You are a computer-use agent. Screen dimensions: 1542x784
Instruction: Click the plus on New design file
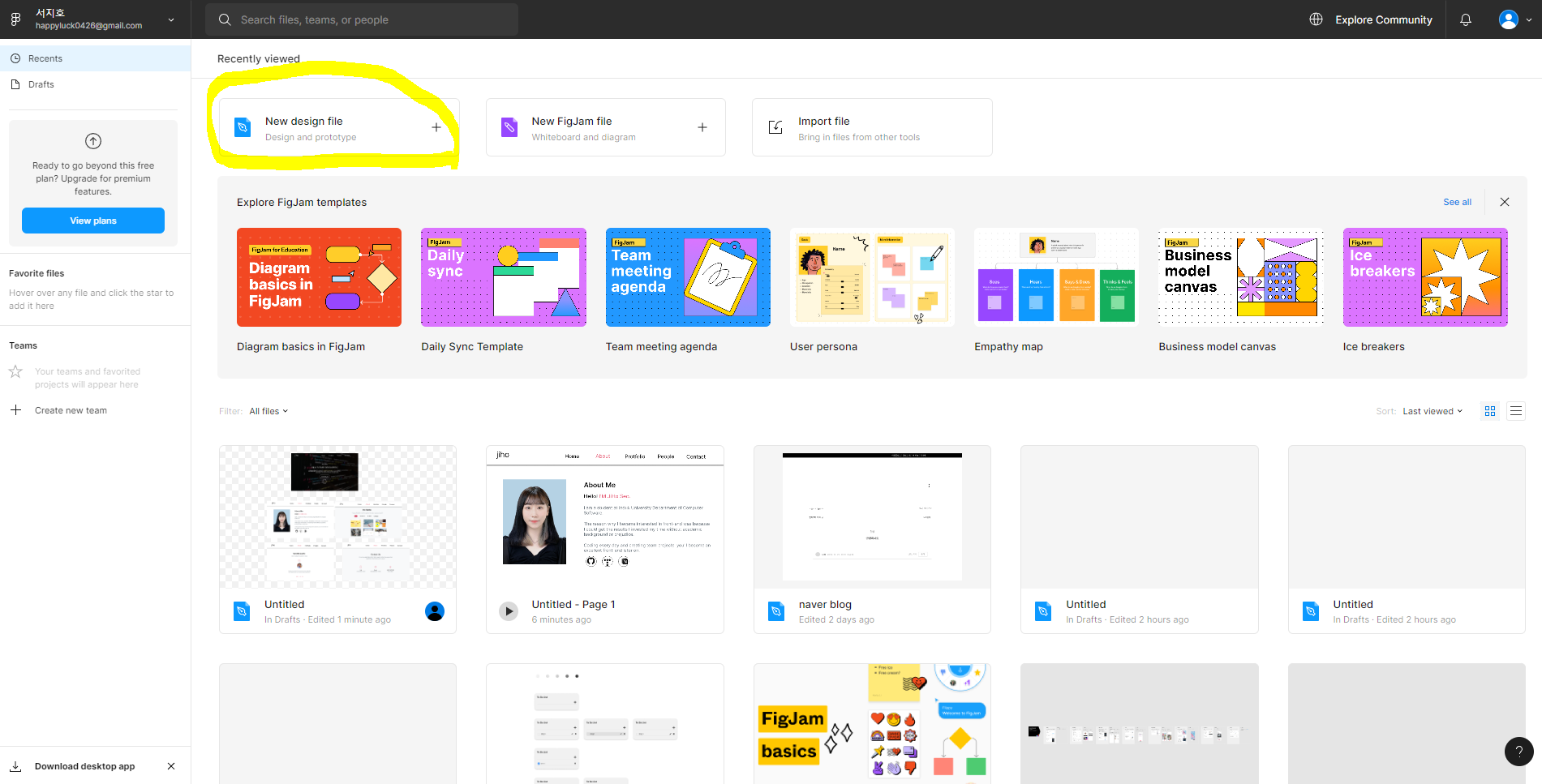[x=436, y=127]
